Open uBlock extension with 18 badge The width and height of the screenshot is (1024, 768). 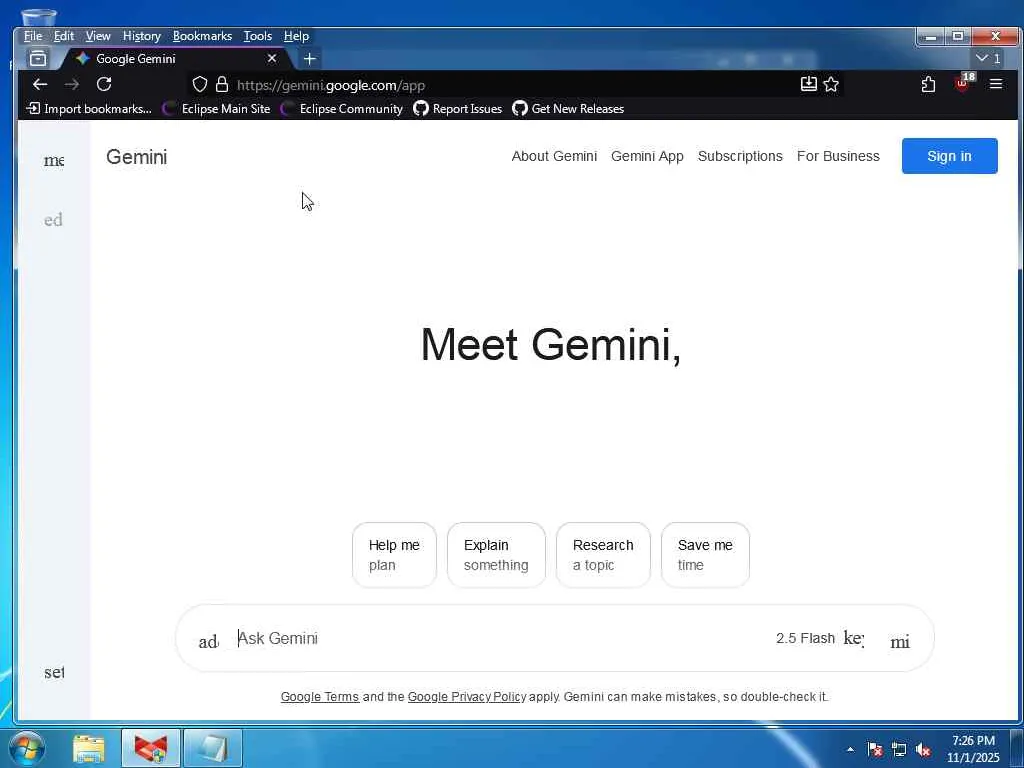pos(964,83)
